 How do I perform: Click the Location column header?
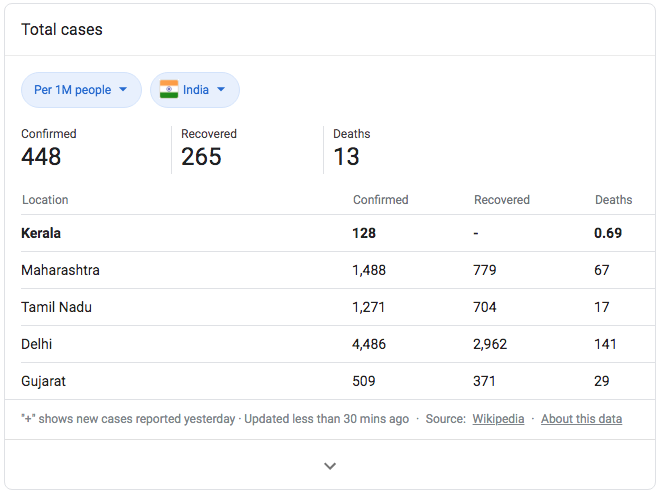(45, 200)
